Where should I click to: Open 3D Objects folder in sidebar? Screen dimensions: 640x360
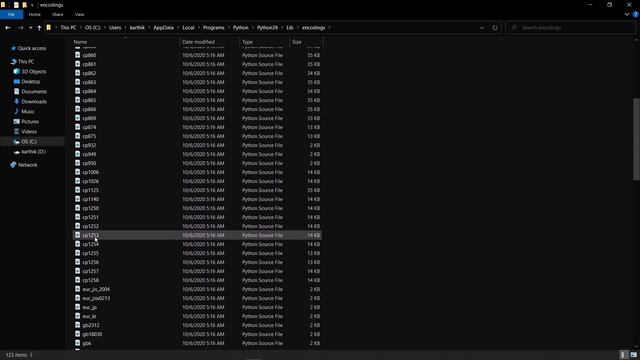click(34, 71)
